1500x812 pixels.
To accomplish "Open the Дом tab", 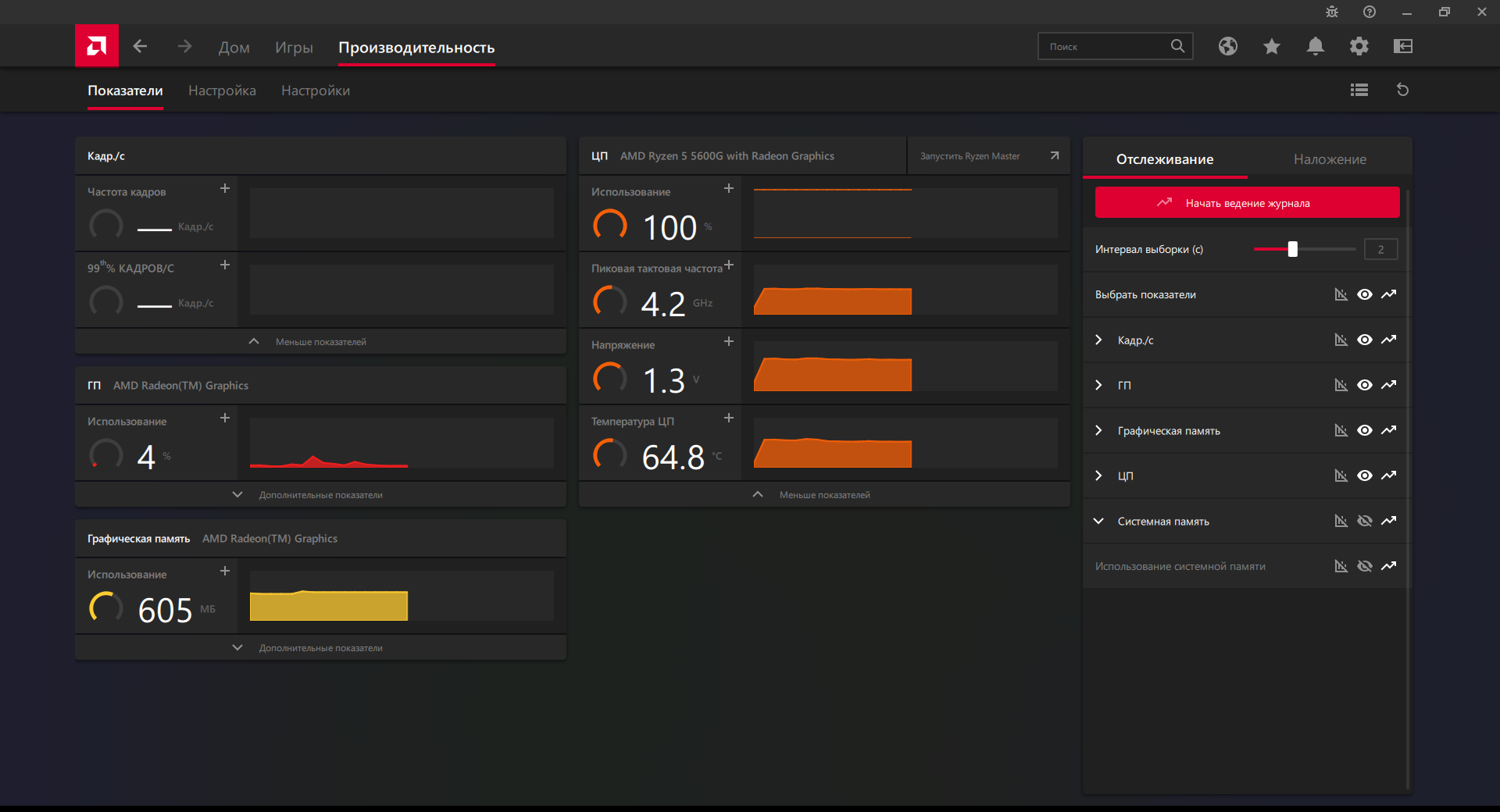I will [x=234, y=48].
